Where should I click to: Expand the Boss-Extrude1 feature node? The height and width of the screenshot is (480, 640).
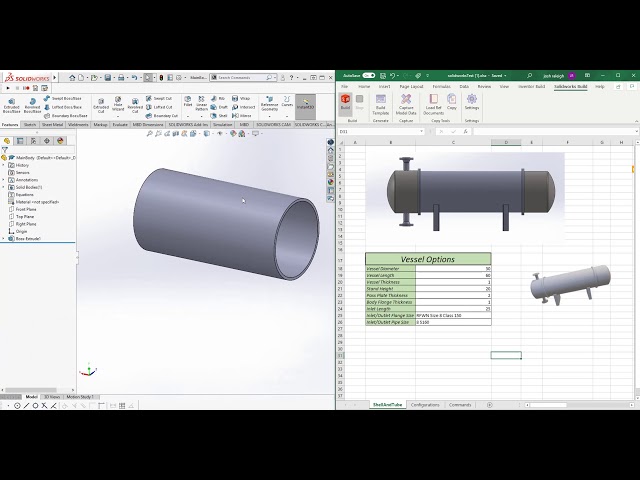[x=4, y=239]
